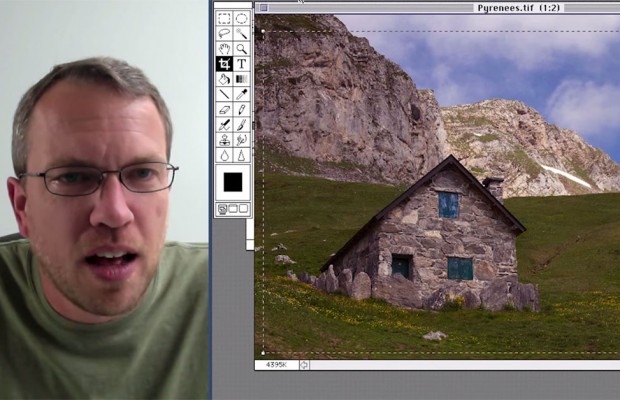The width and height of the screenshot is (620, 400).
Task: Click the horizontal scroll left arrow
Action: 305,365
